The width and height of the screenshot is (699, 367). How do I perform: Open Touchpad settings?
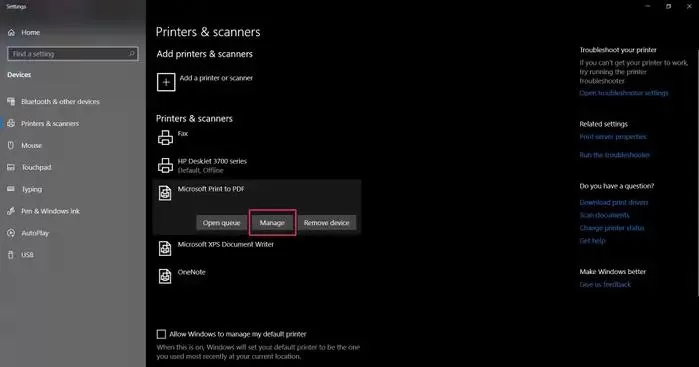pyautogui.click(x=36, y=167)
